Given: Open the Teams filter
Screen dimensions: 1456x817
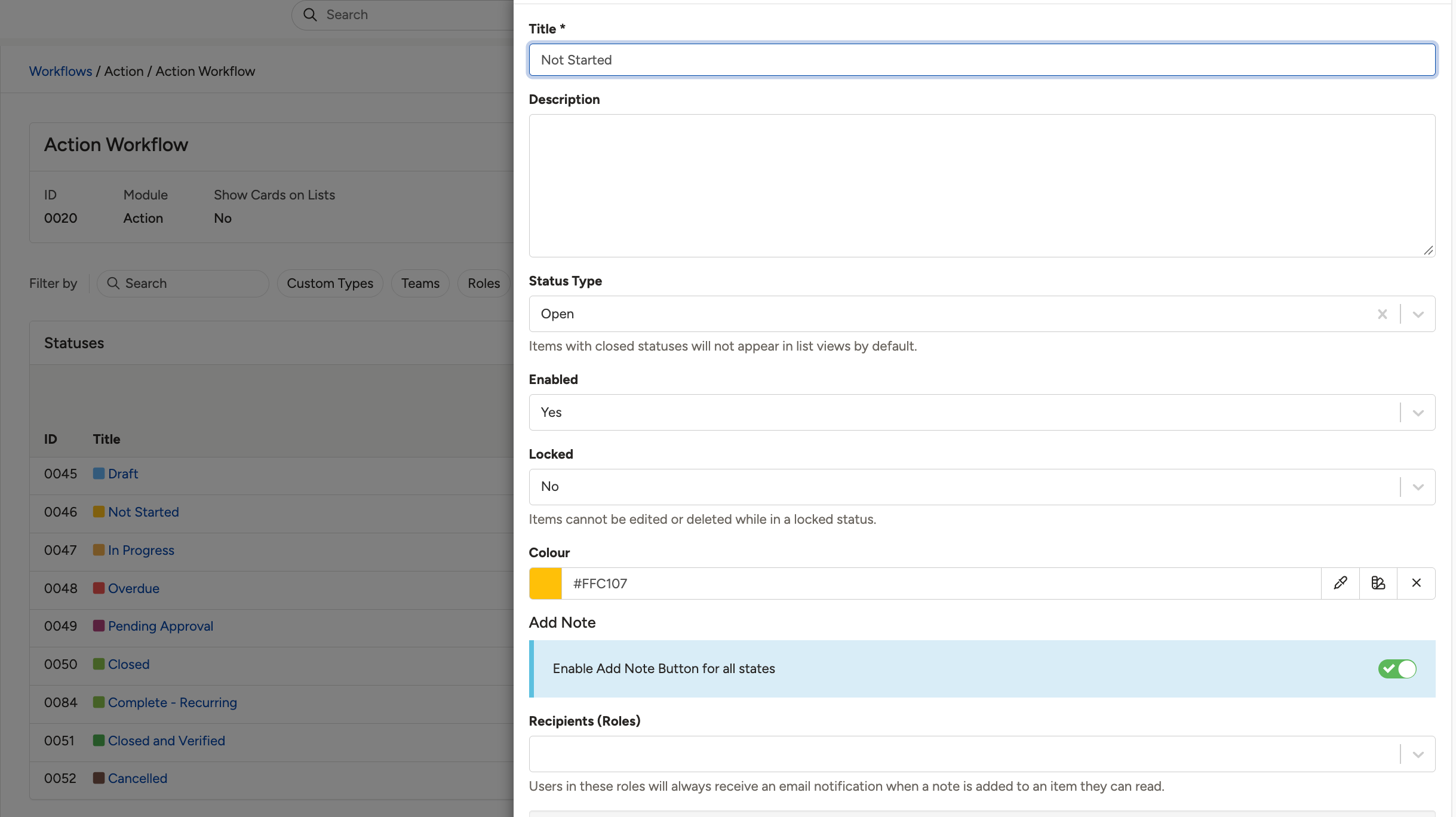Looking at the screenshot, I should (420, 283).
